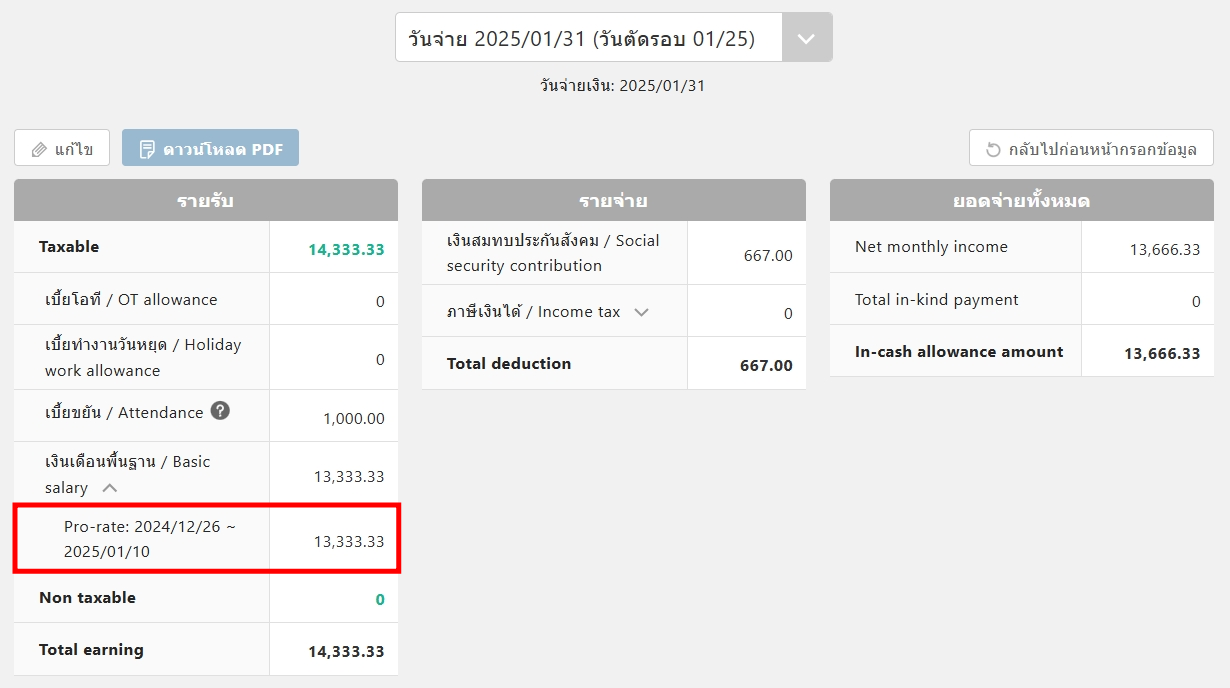This screenshot has width=1230, height=688.
Task: Click the OT allowance row label
Action: point(131,299)
